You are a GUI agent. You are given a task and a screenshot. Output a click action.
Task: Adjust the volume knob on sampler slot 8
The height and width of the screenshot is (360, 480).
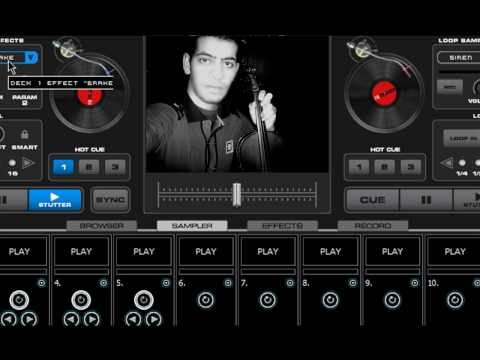click(330, 300)
